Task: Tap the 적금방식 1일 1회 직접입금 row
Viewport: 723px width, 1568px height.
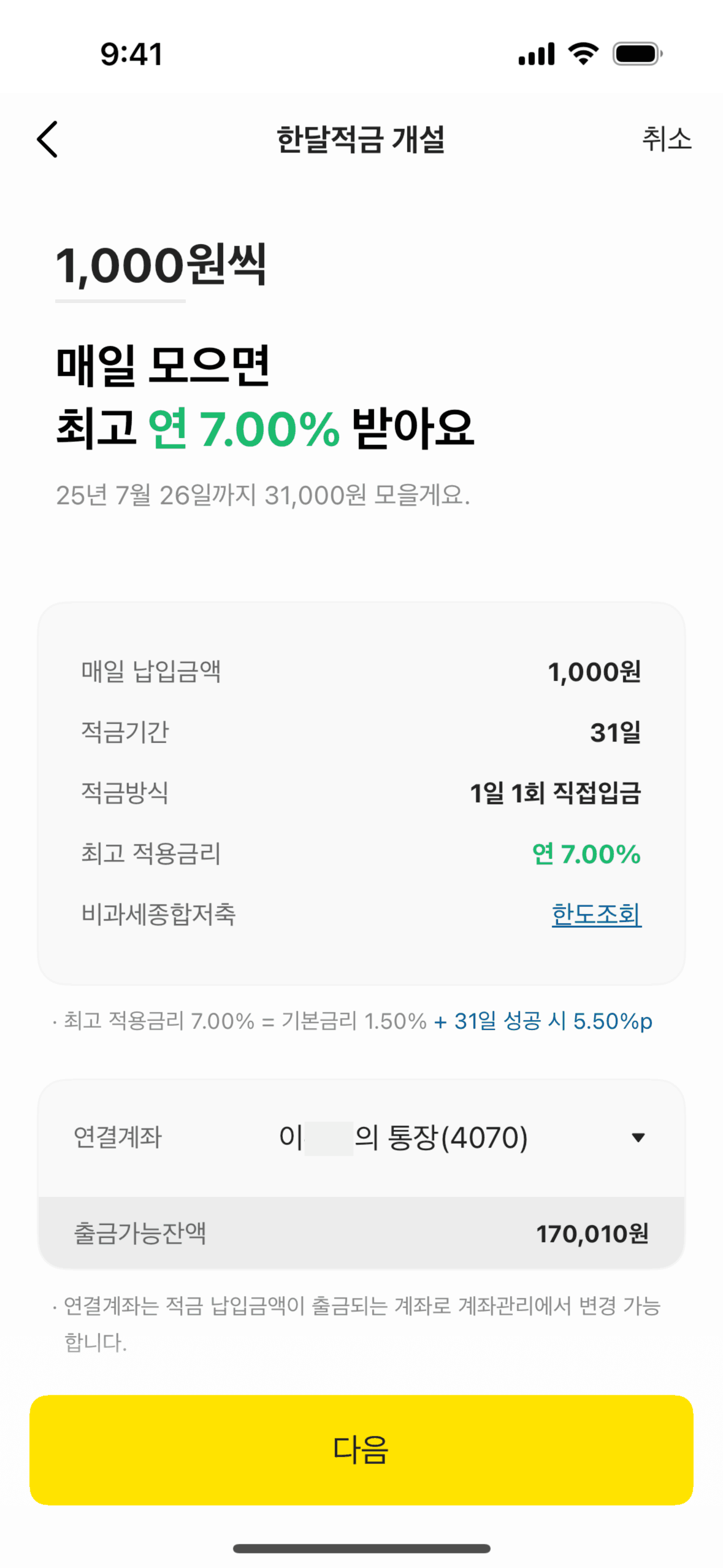Action: pos(361,793)
